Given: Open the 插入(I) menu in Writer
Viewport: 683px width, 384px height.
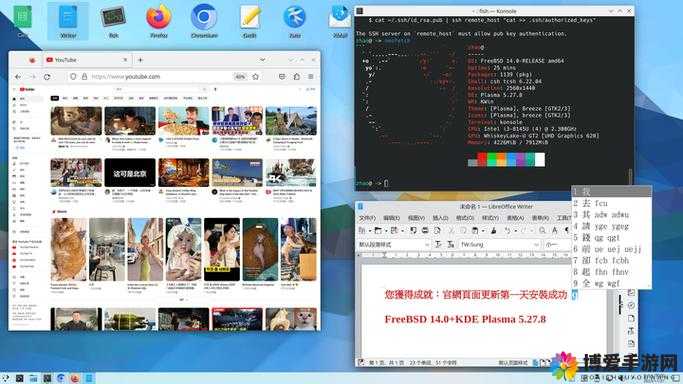Looking at the screenshot, I should [x=440, y=218].
